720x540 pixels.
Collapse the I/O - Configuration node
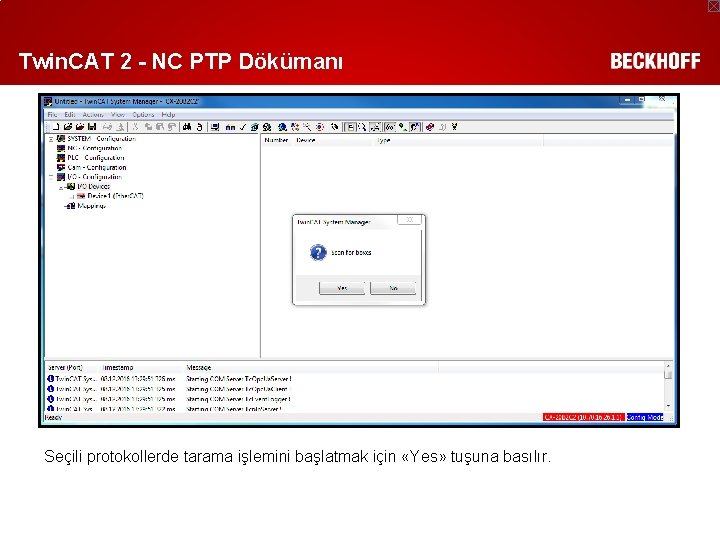coord(51,177)
